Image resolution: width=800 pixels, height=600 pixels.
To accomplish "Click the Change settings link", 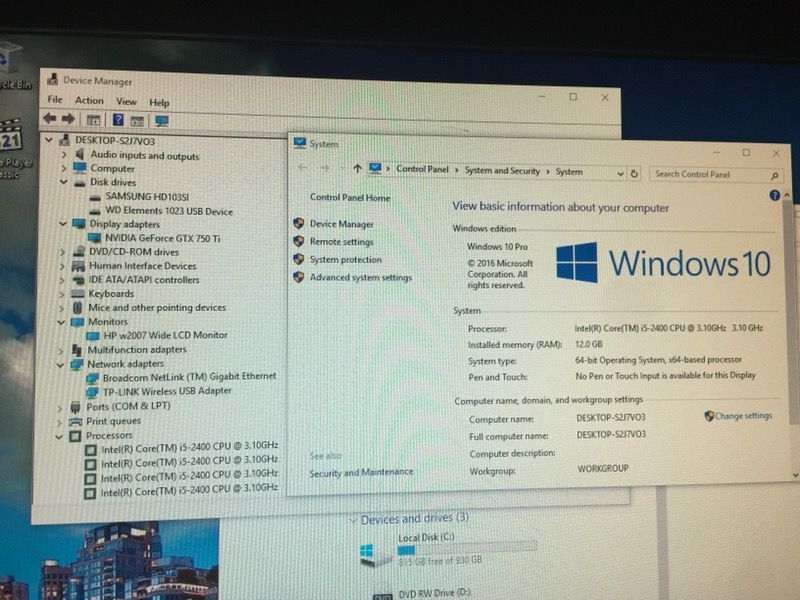I will point(743,416).
